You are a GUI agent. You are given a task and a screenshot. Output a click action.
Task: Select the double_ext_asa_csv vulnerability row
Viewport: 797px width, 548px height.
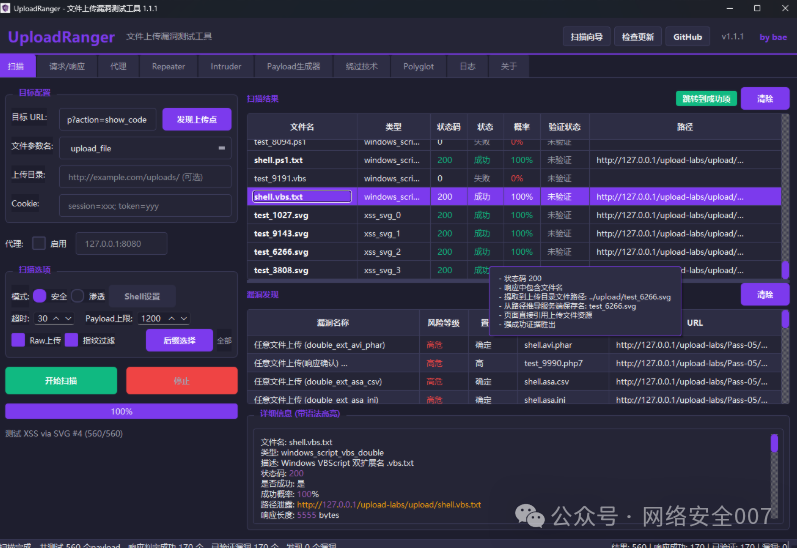[514, 381]
